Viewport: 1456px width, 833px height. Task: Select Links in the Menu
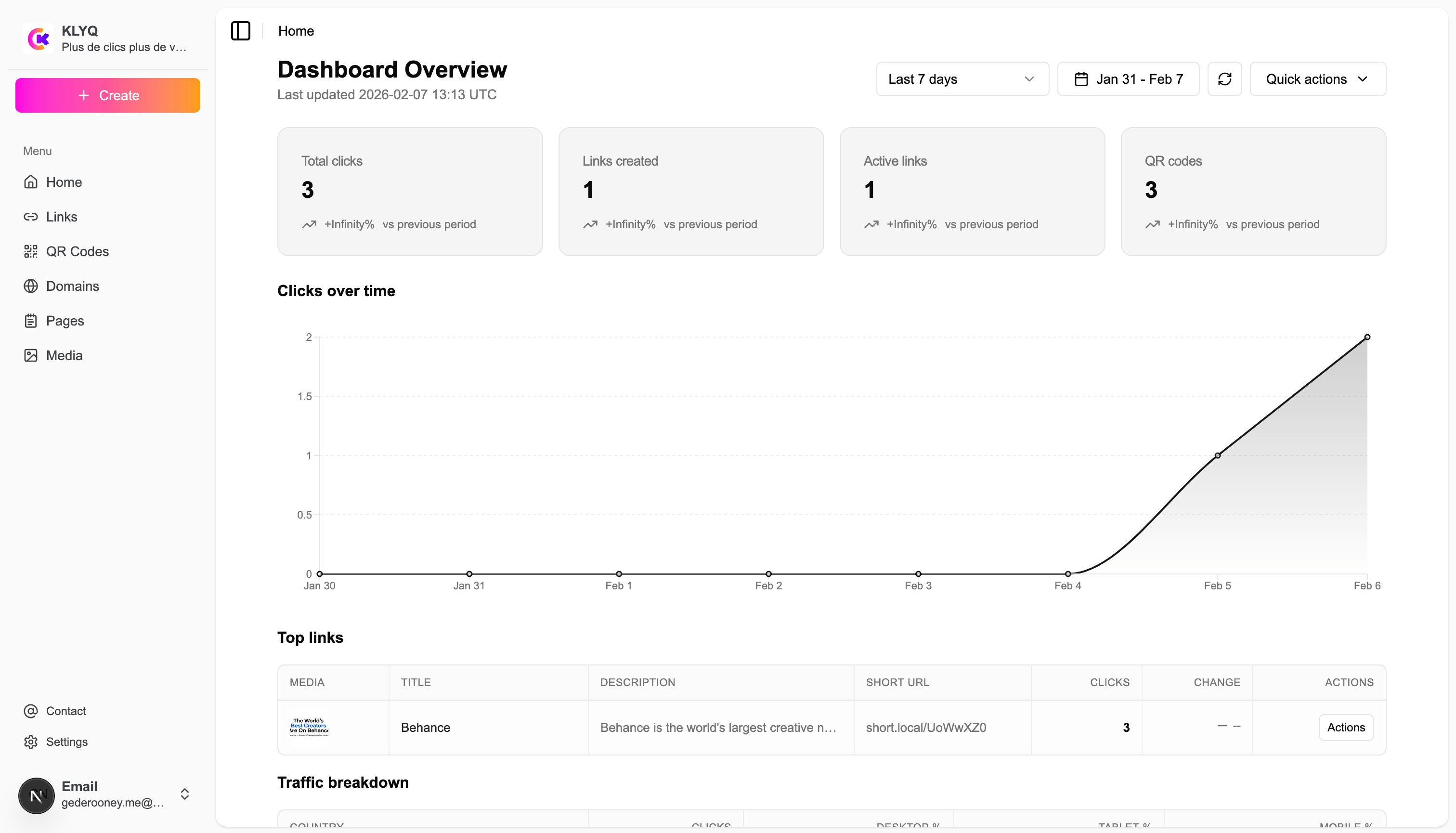click(x=61, y=216)
